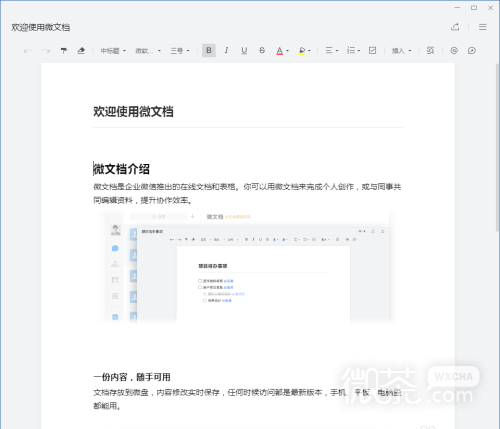This screenshot has width=500, height=429.
Task: Click the clear formatting eraser icon
Action: click(81, 51)
